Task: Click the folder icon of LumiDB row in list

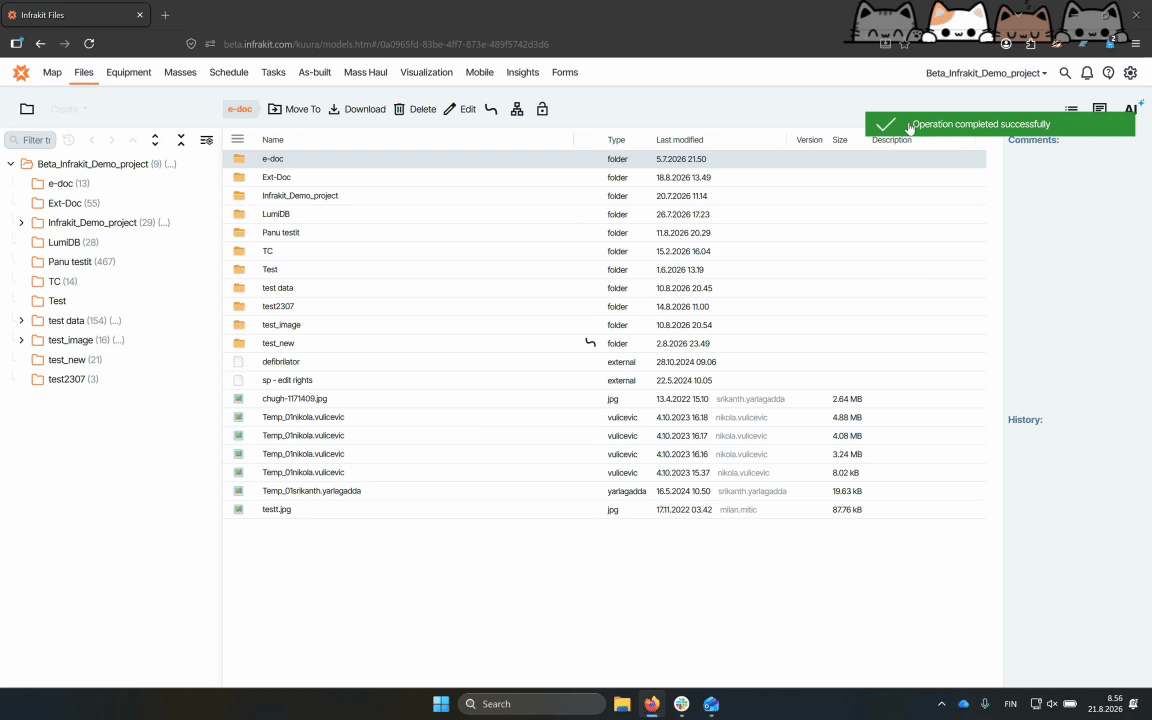Action: coord(239,214)
